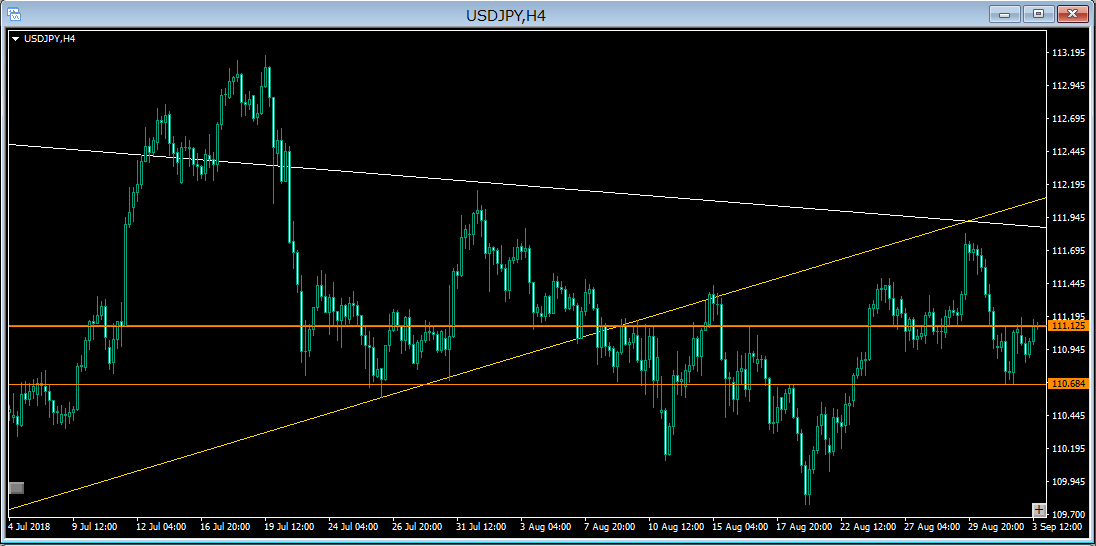Click the 3 Aug 04:00 time label
The image size is (1096, 546).
pos(547,526)
